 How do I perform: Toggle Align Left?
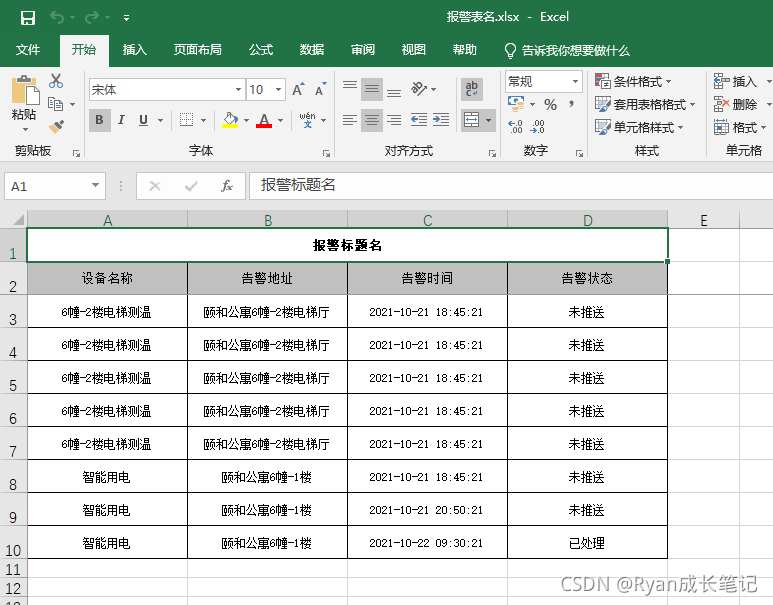tap(350, 120)
